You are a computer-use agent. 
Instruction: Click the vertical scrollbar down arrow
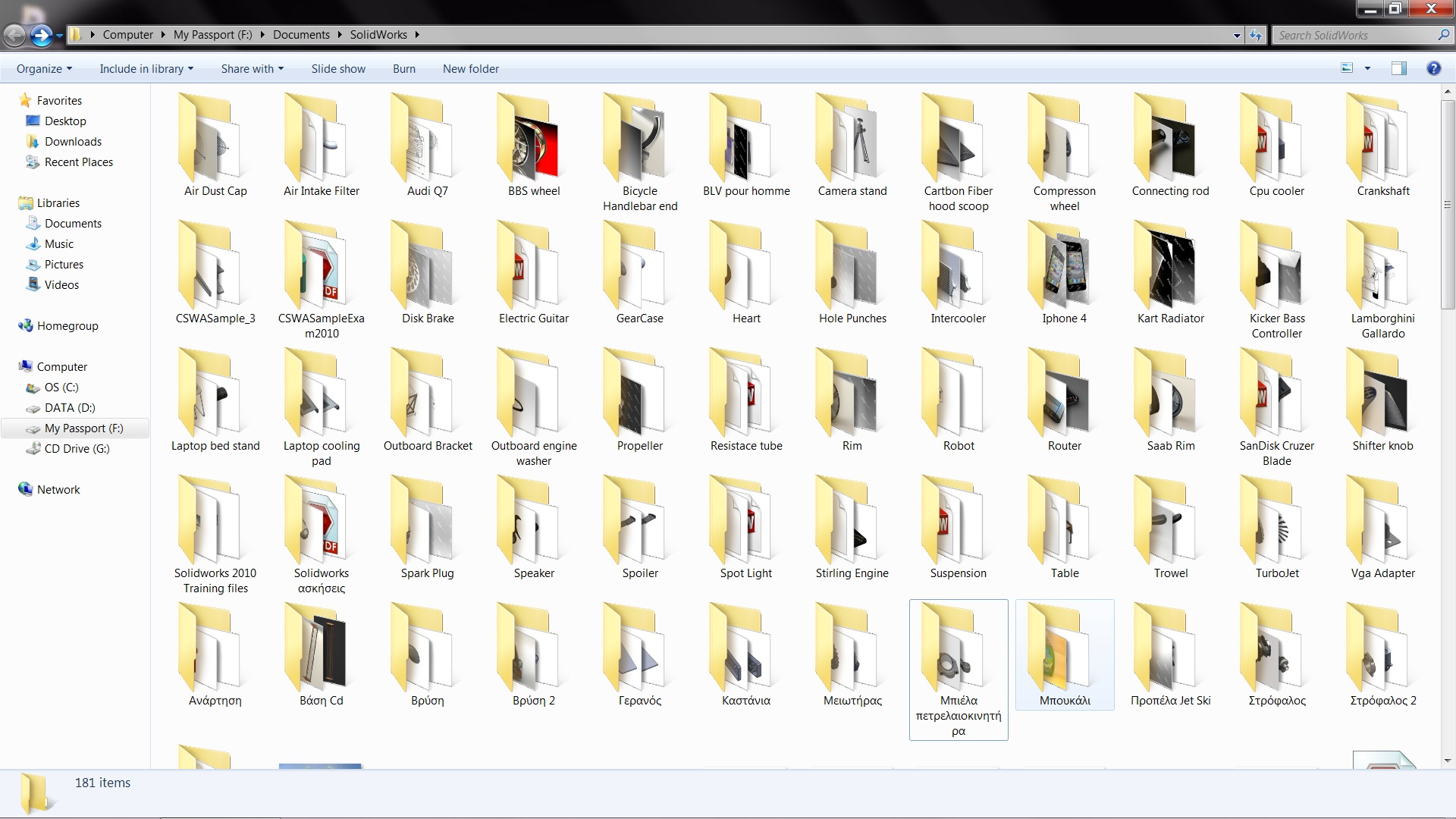point(1447,760)
